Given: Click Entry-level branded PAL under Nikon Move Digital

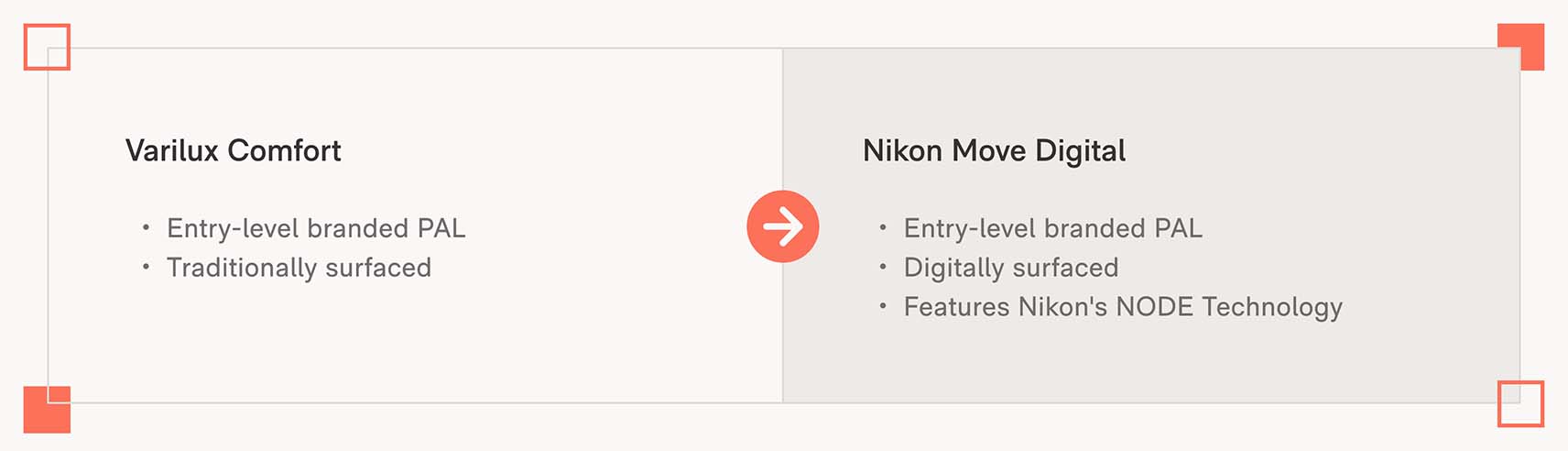Looking at the screenshot, I should [x=1053, y=228].
